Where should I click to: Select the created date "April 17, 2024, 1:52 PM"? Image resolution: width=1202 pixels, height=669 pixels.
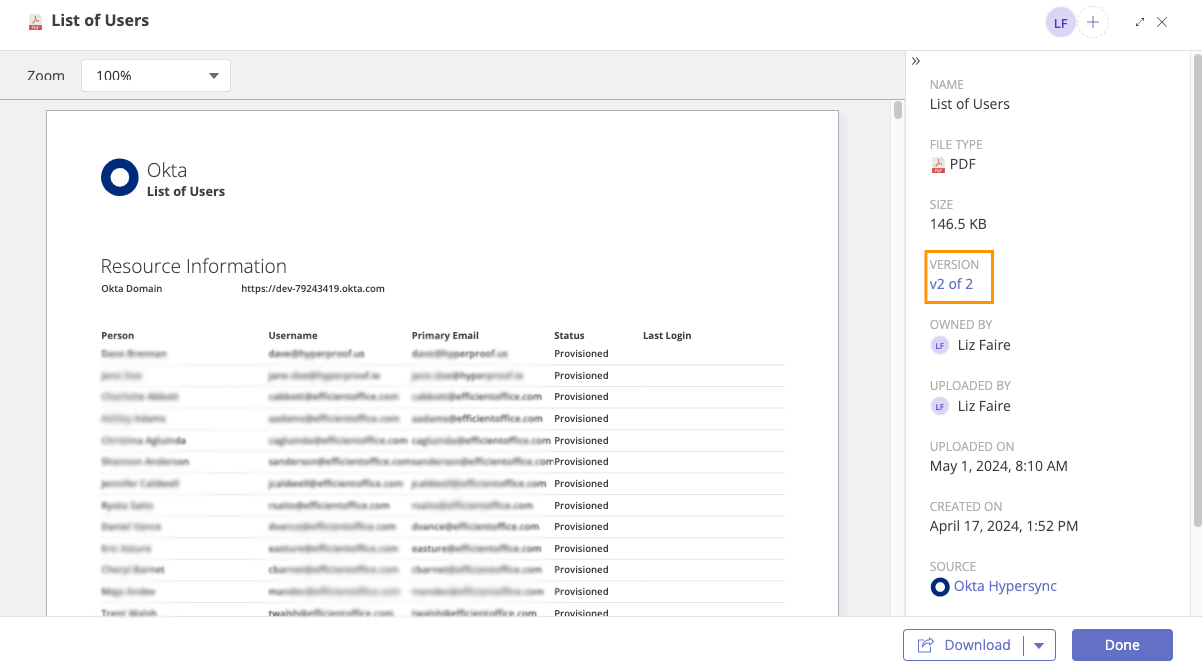pyautogui.click(x=1004, y=526)
